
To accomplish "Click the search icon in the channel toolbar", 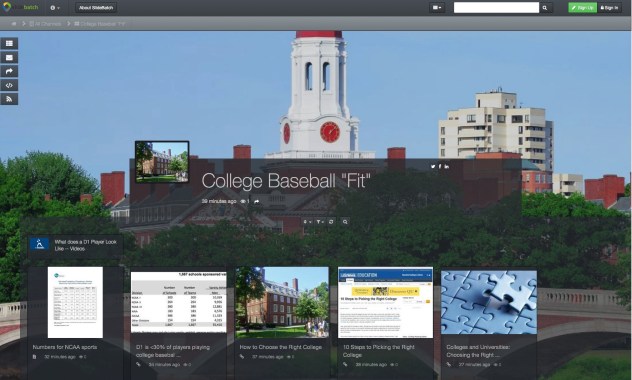I will pos(345,222).
